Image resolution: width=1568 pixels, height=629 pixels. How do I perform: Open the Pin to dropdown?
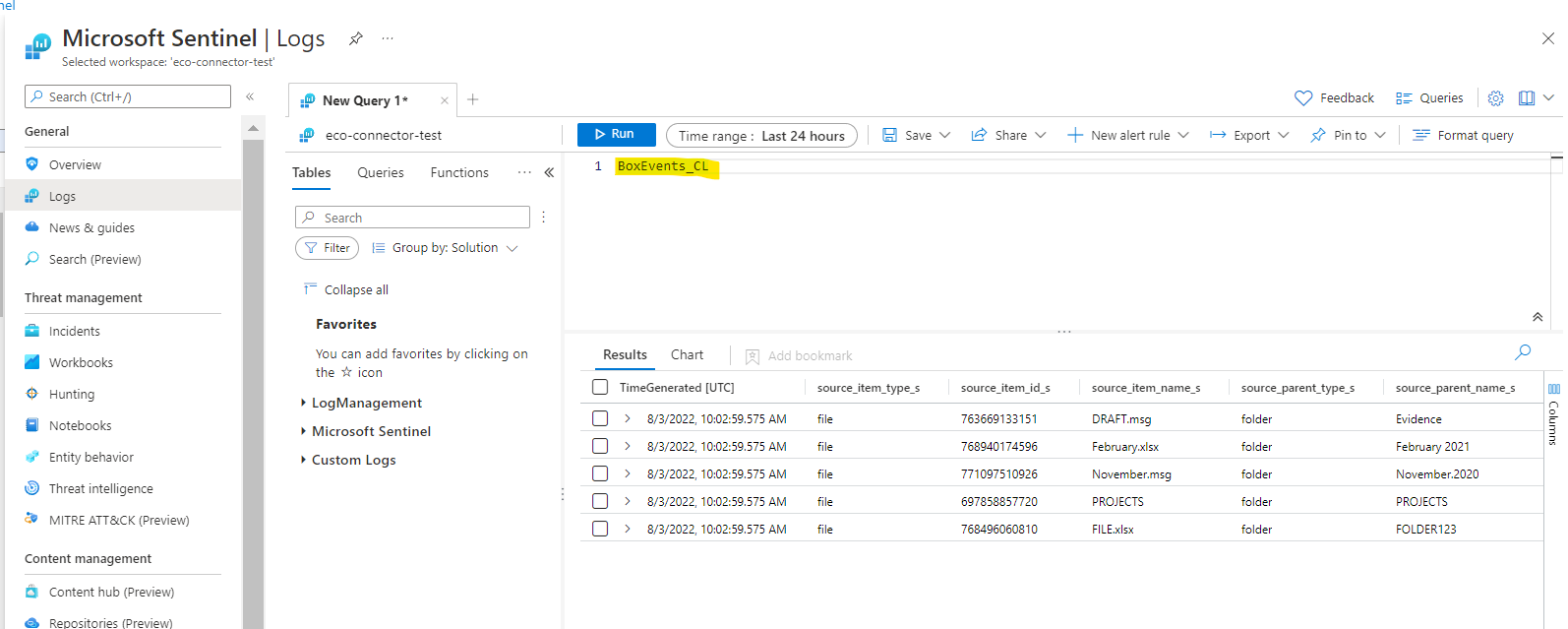pyautogui.click(x=1348, y=136)
